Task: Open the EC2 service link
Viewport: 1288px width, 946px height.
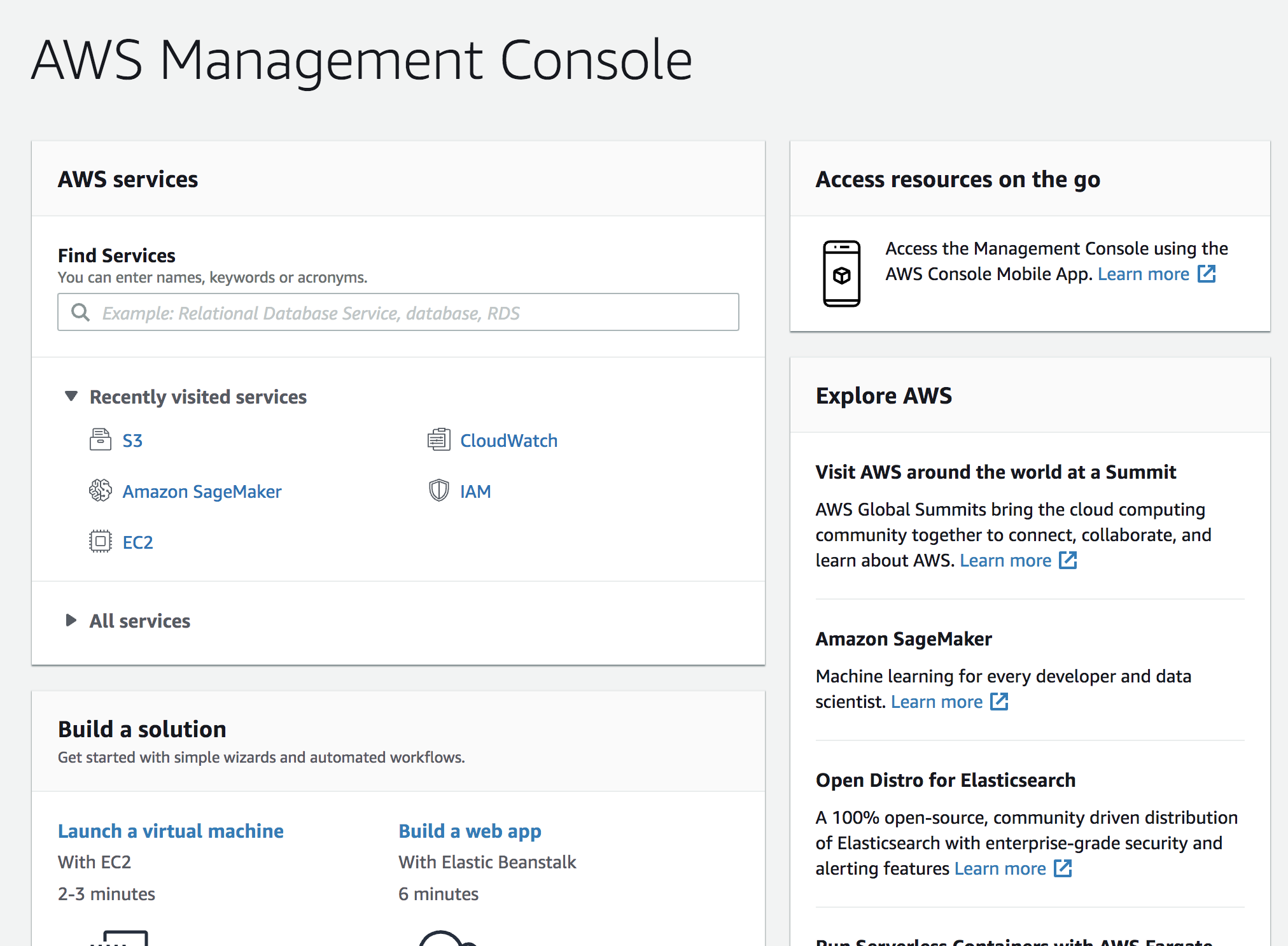Action: [x=137, y=542]
